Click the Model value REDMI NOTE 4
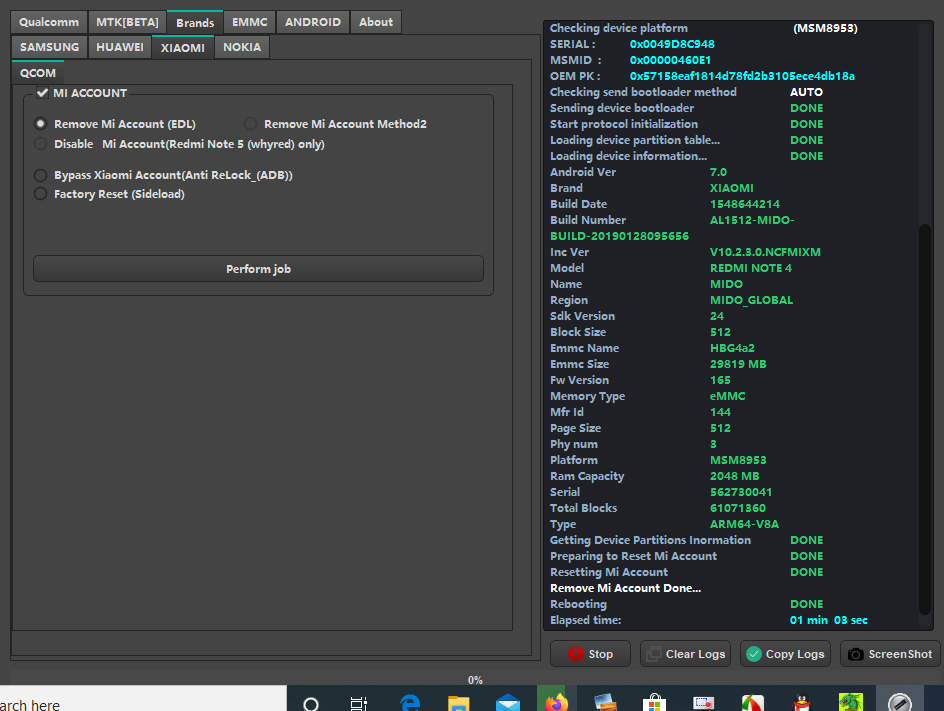Screen dimensions: 944x711 pyautogui.click(x=751, y=268)
